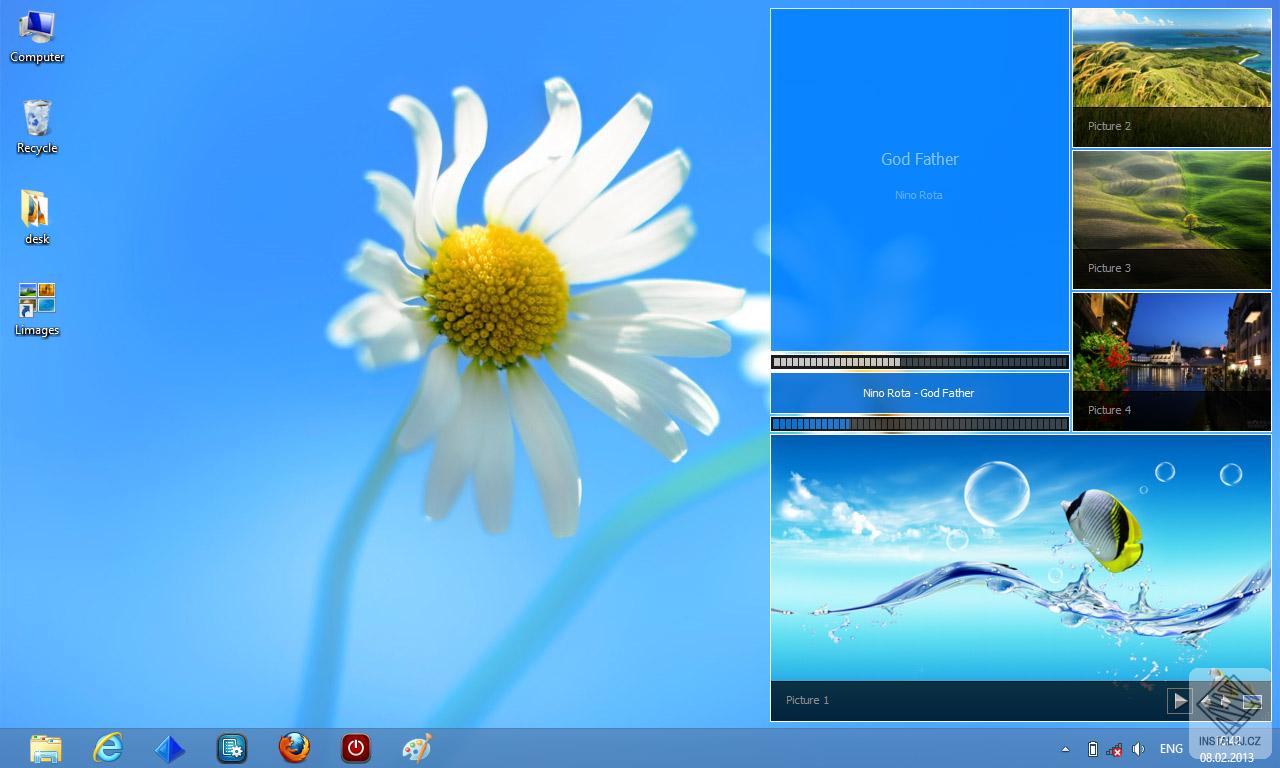Click the large Picture 1 fish image

coord(1021,577)
